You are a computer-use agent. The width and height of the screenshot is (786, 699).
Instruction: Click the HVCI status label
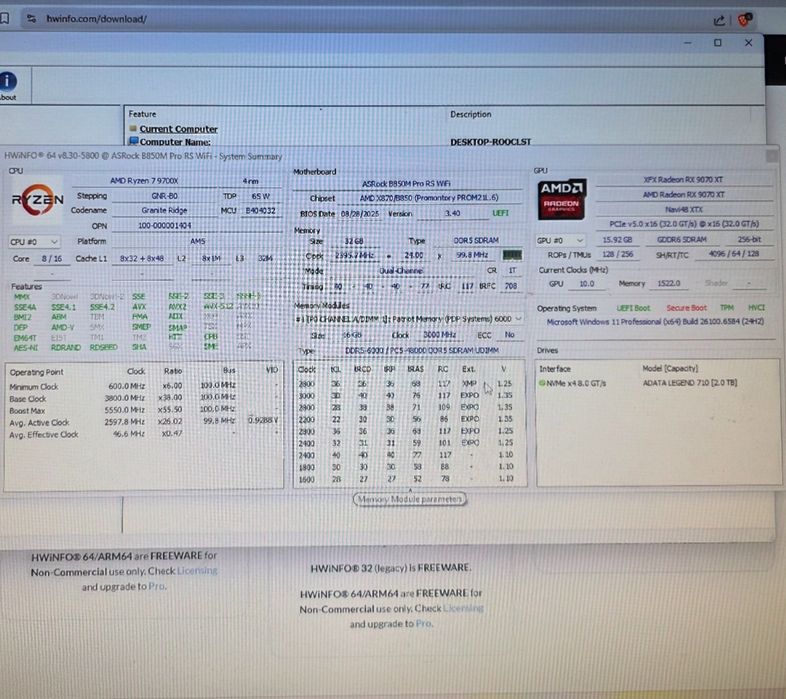756,307
